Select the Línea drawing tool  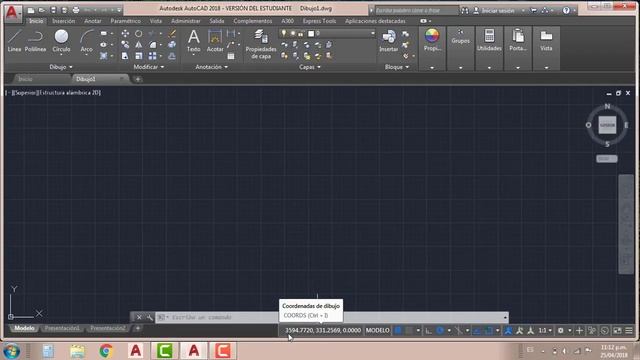click(14, 41)
